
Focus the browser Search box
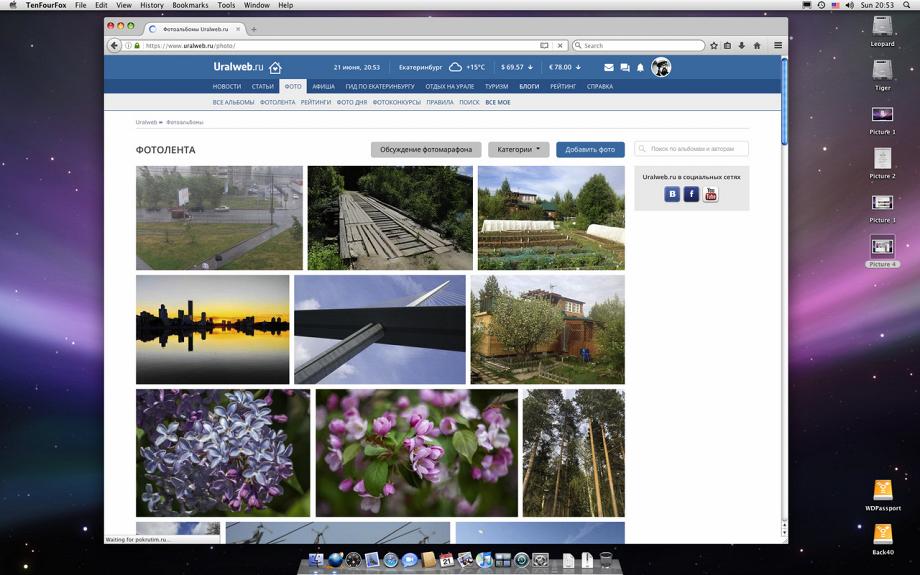tap(638, 45)
